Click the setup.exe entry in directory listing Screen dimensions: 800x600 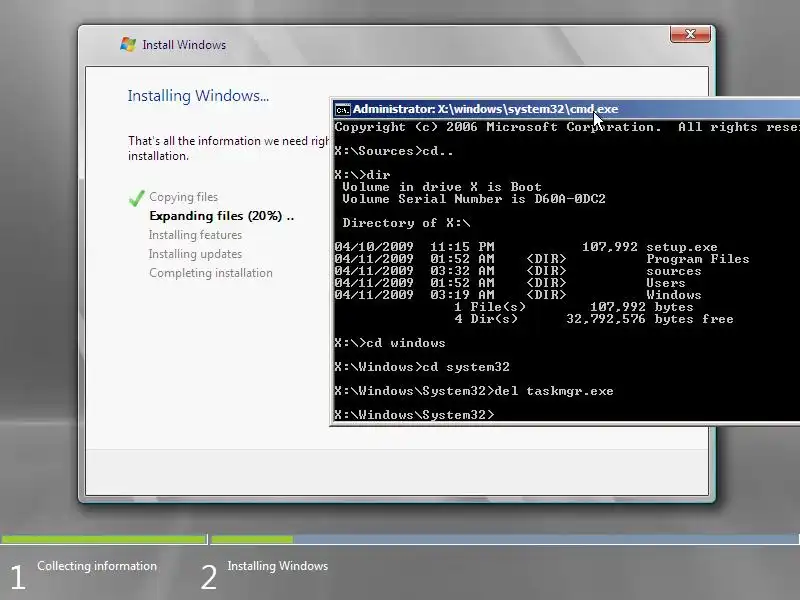[x=526, y=247]
